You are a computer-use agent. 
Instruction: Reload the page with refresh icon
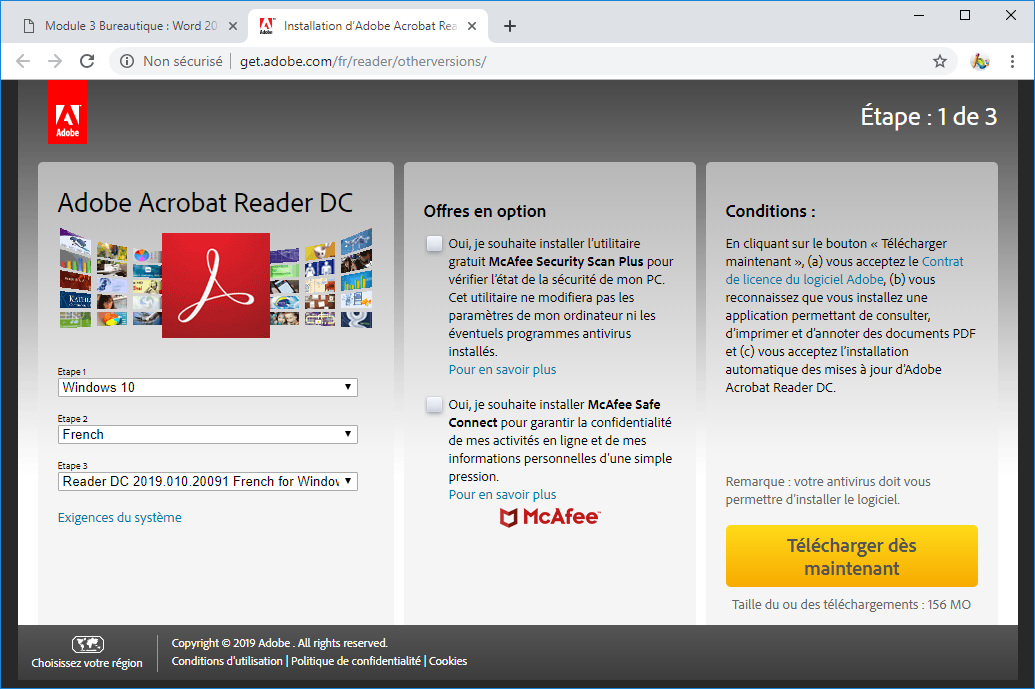(87, 61)
